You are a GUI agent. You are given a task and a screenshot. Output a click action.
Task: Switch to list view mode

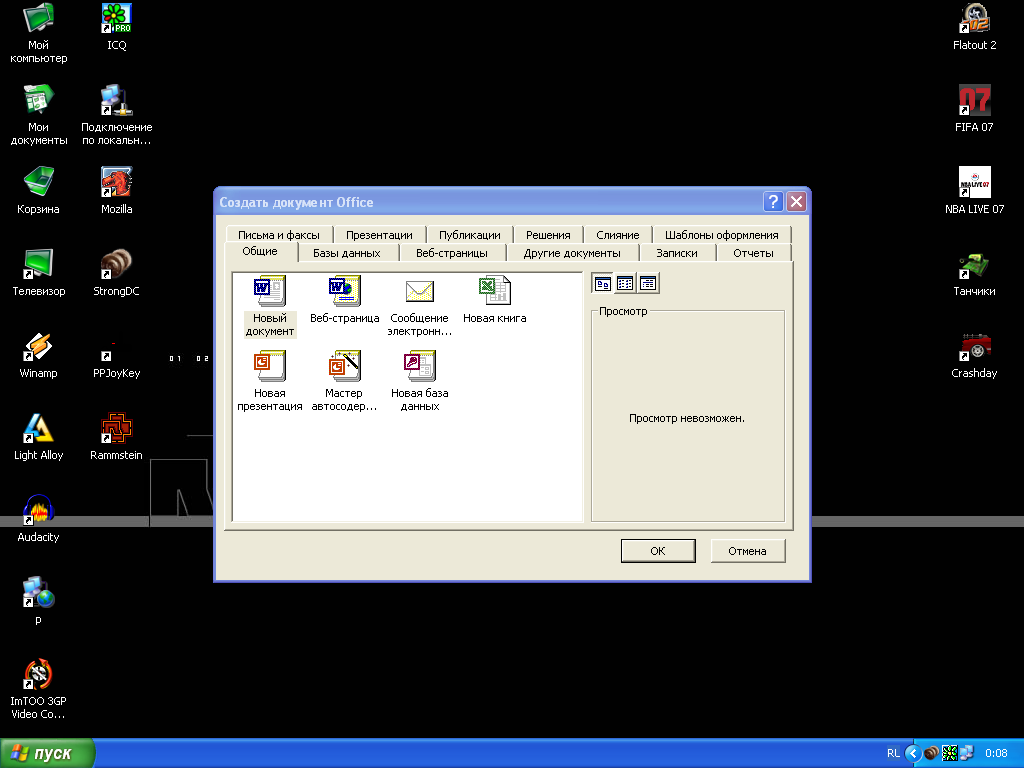point(625,283)
